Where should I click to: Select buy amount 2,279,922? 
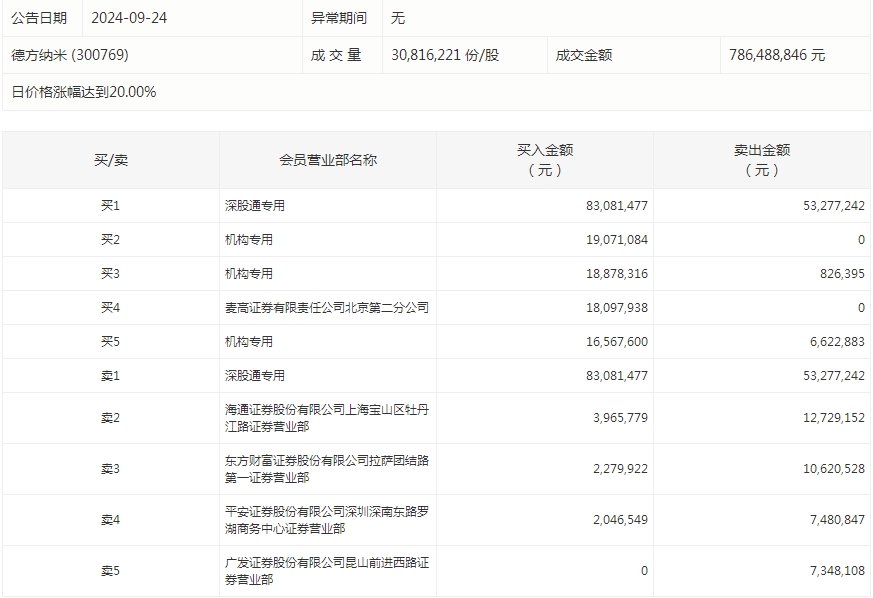point(620,469)
